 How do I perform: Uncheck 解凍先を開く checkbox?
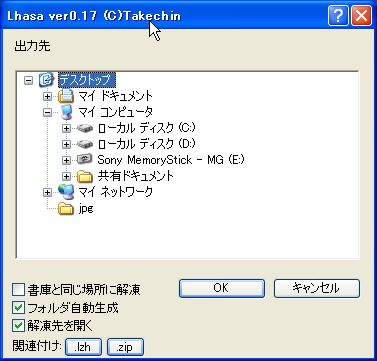click(18, 326)
